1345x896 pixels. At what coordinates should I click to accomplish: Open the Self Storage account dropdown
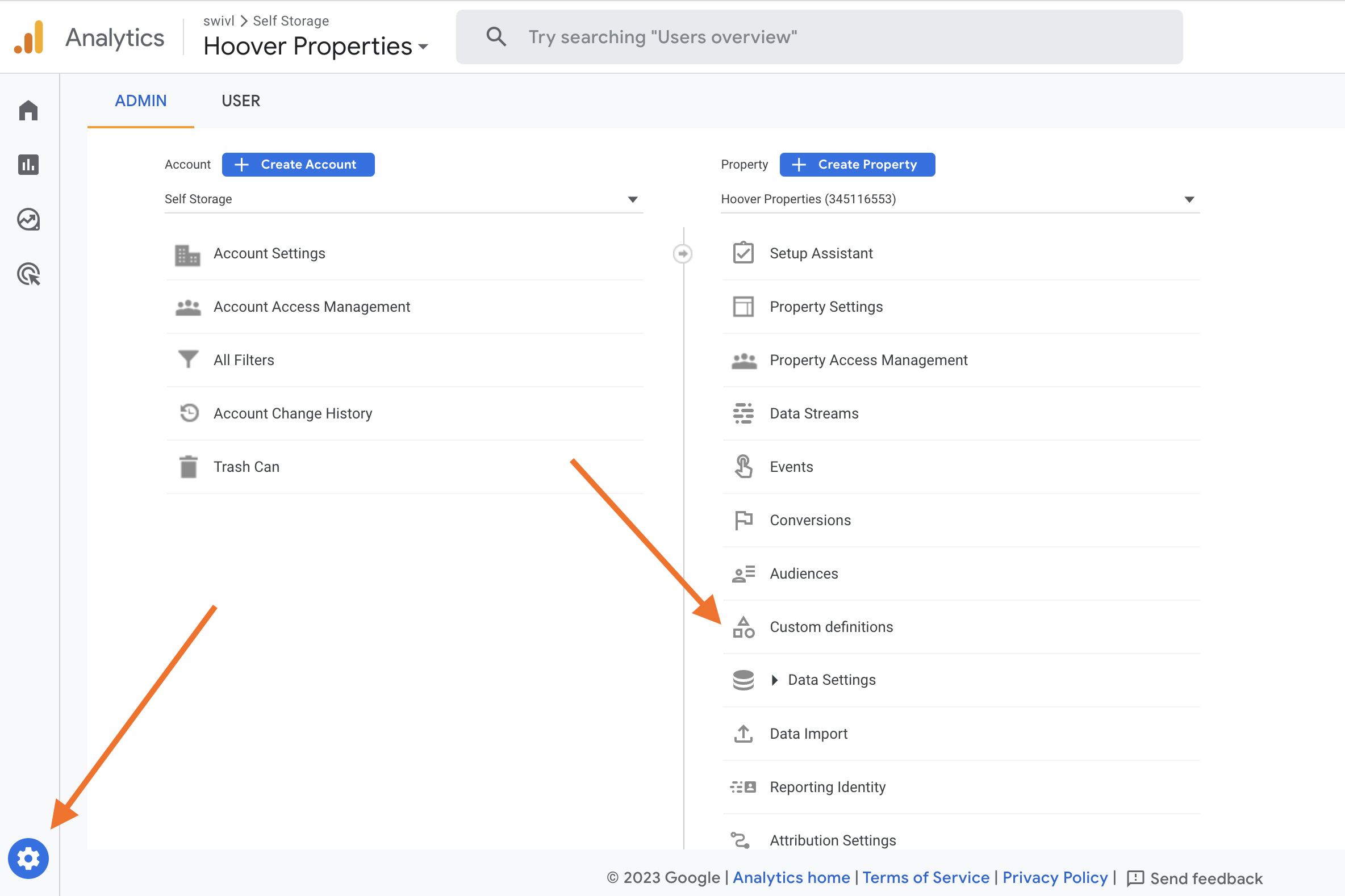[x=404, y=199]
